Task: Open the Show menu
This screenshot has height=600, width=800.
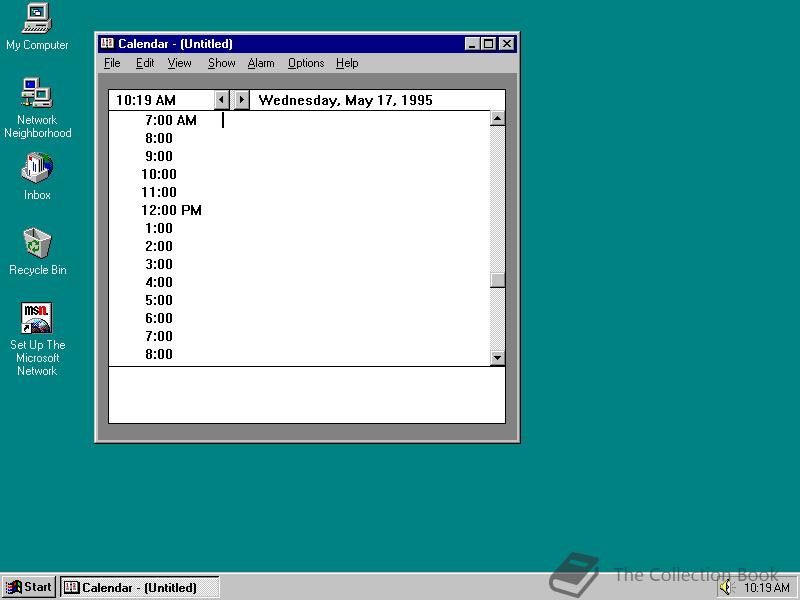Action: (x=221, y=63)
